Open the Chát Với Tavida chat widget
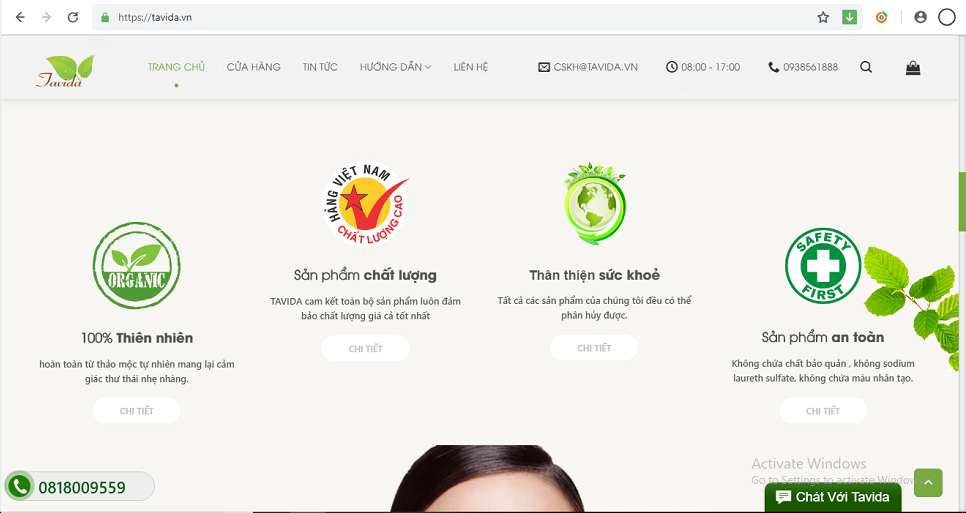This screenshot has height=513, width=966. 832,498
